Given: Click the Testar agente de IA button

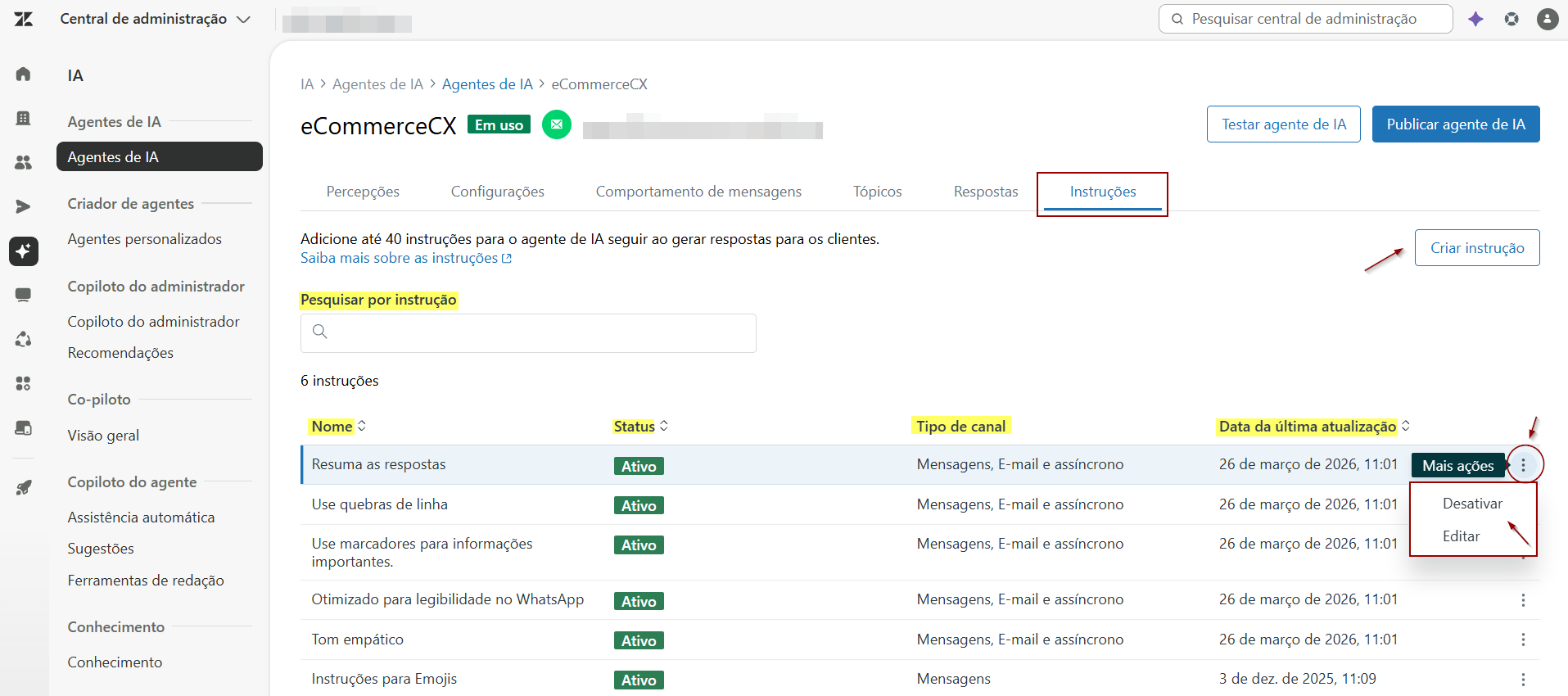Looking at the screenshot, I should (x=1284, y=124).
